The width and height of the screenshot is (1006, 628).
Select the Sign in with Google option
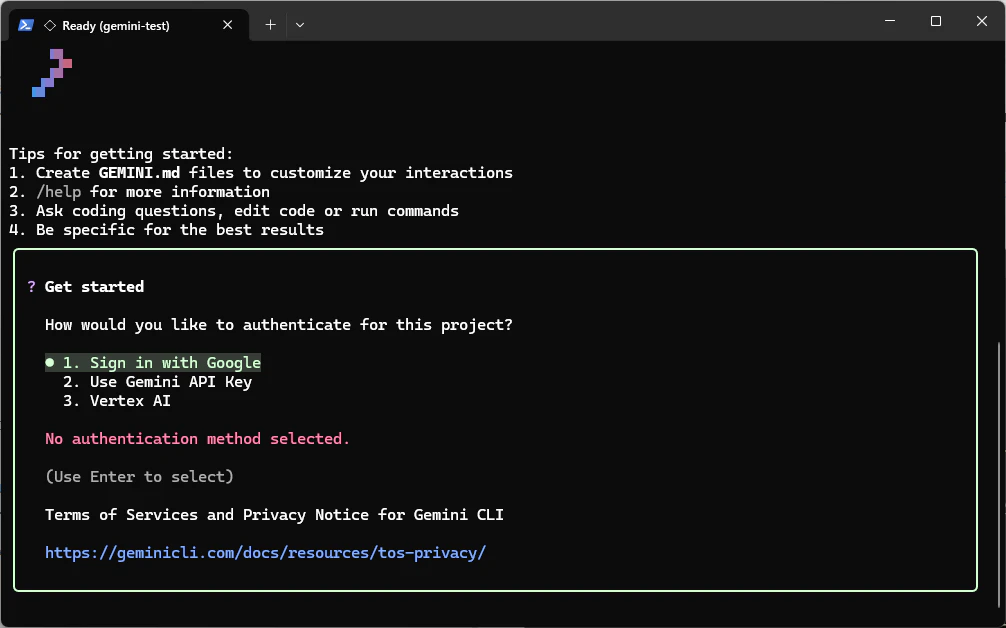[153, 362]
